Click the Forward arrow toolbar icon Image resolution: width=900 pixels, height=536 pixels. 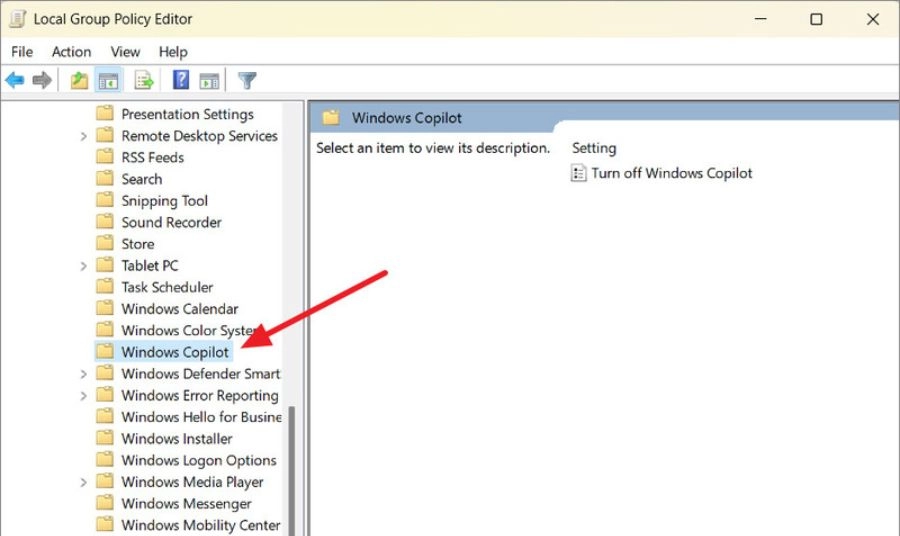(x=42, y=80)
